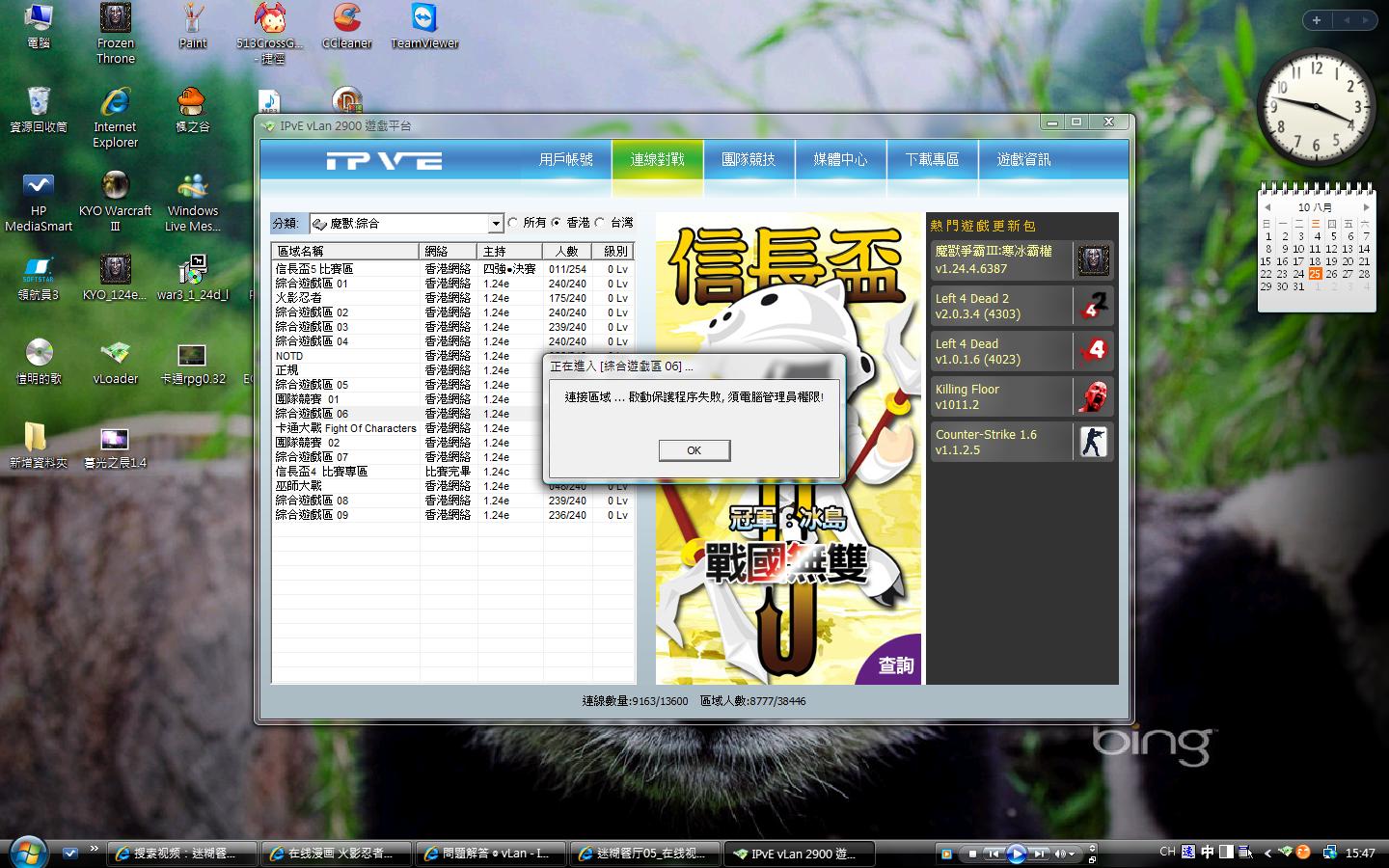Select the 香港 region radio button
The height and width of the screenshot is (868, 1389).
557,223
